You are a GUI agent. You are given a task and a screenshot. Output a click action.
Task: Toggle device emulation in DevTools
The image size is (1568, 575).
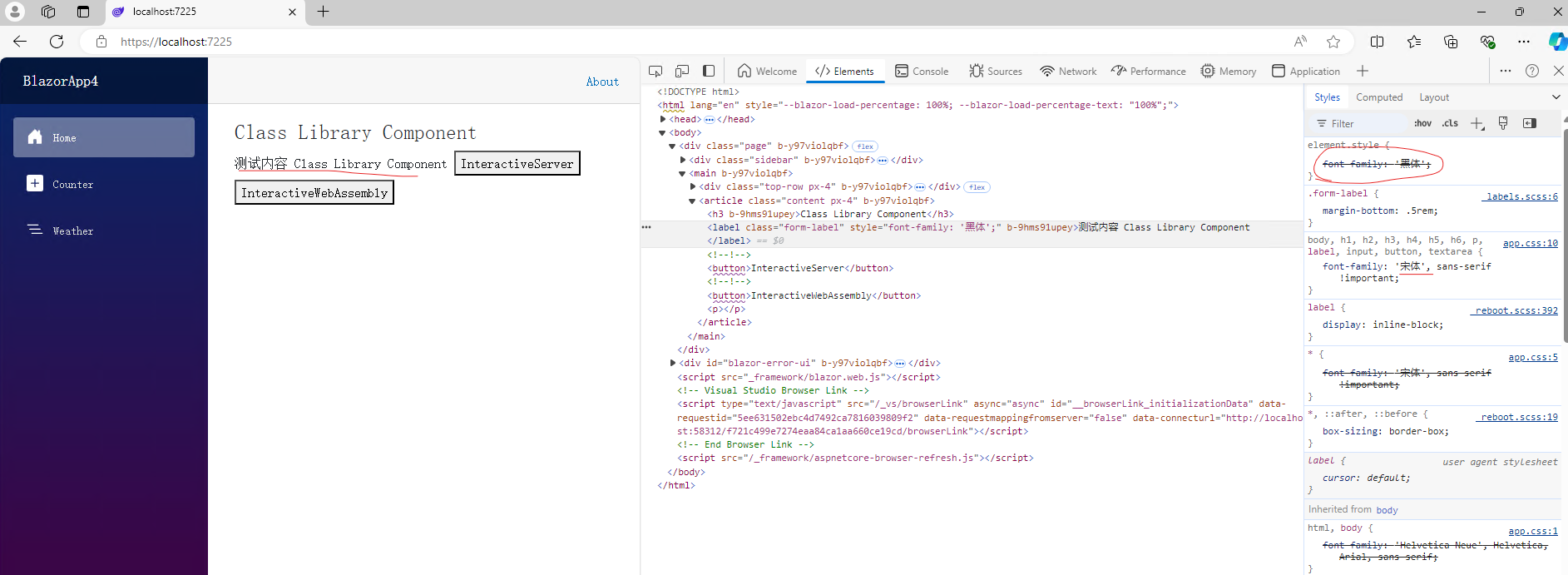tap(682, 72)
